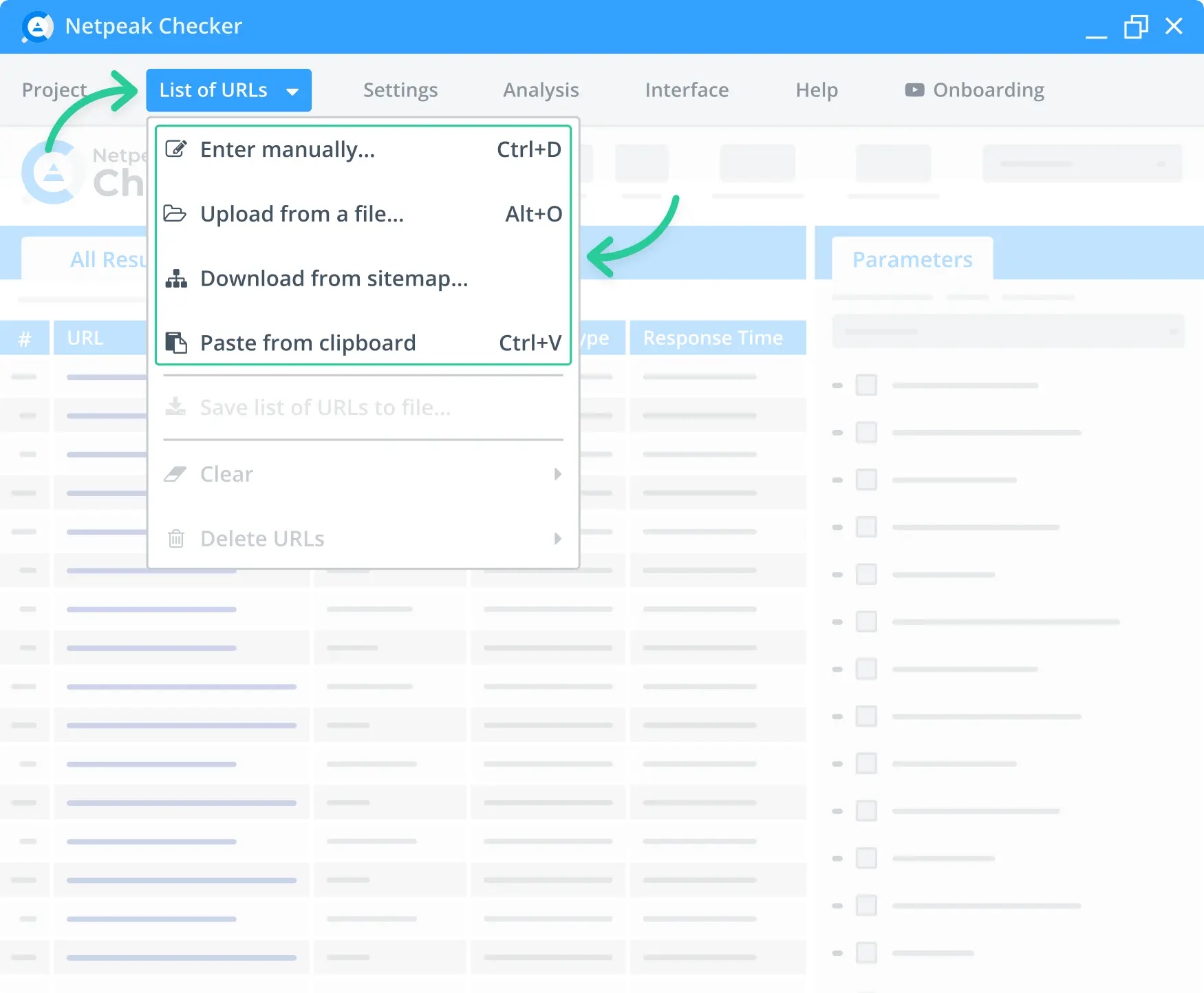
Task: Select the sitemap download icon
Action: [x=176, y=279]
